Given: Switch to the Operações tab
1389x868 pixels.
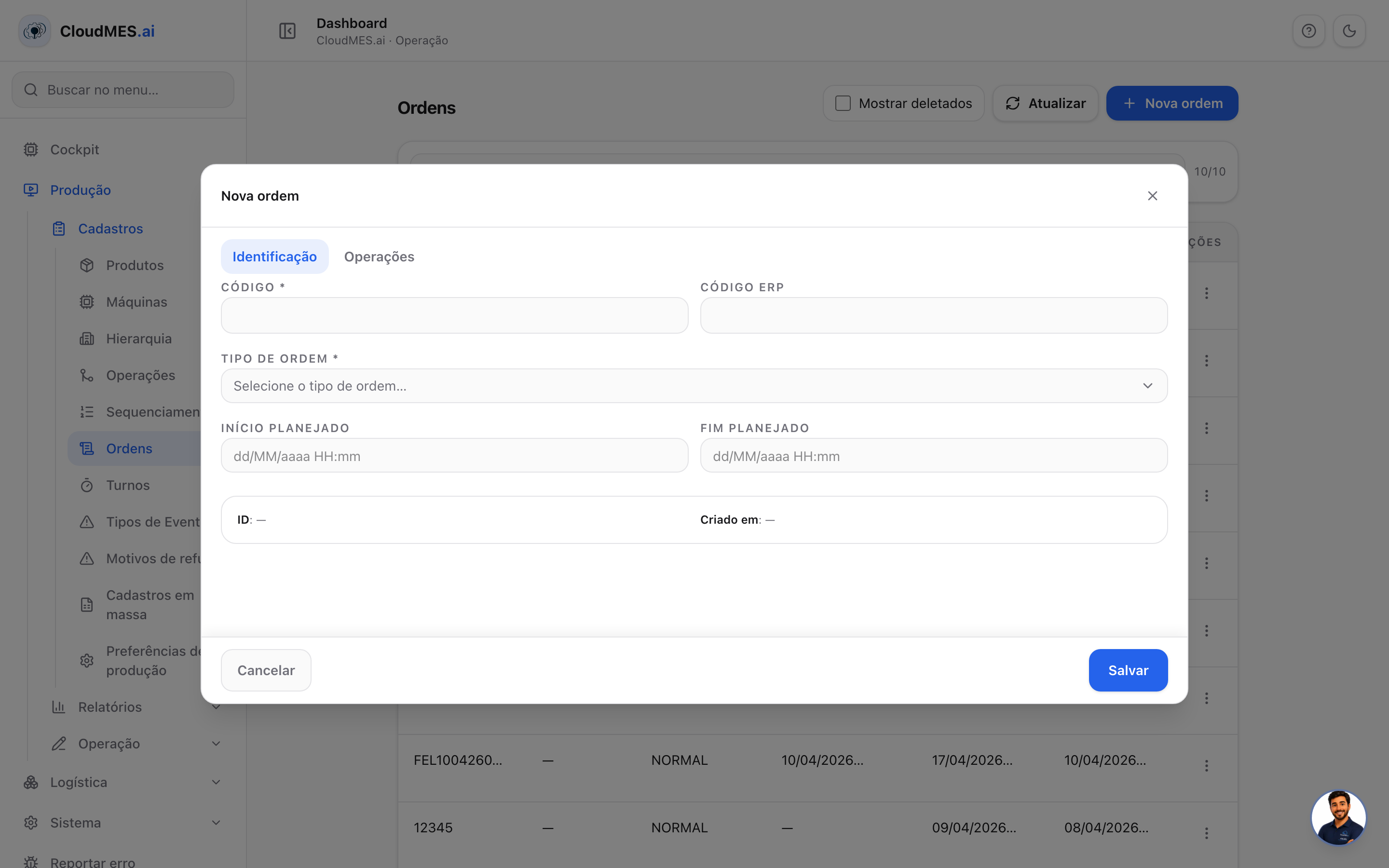Looking at the screenshot, I should 379,257.
